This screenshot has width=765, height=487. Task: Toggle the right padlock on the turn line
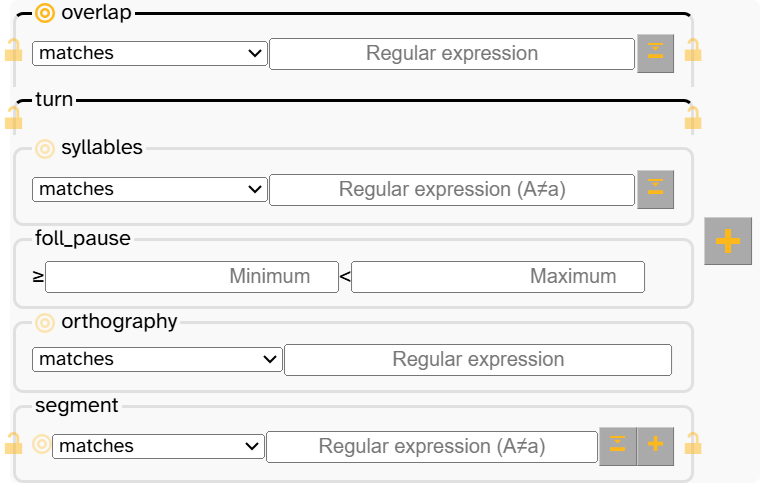click(692, 119)
